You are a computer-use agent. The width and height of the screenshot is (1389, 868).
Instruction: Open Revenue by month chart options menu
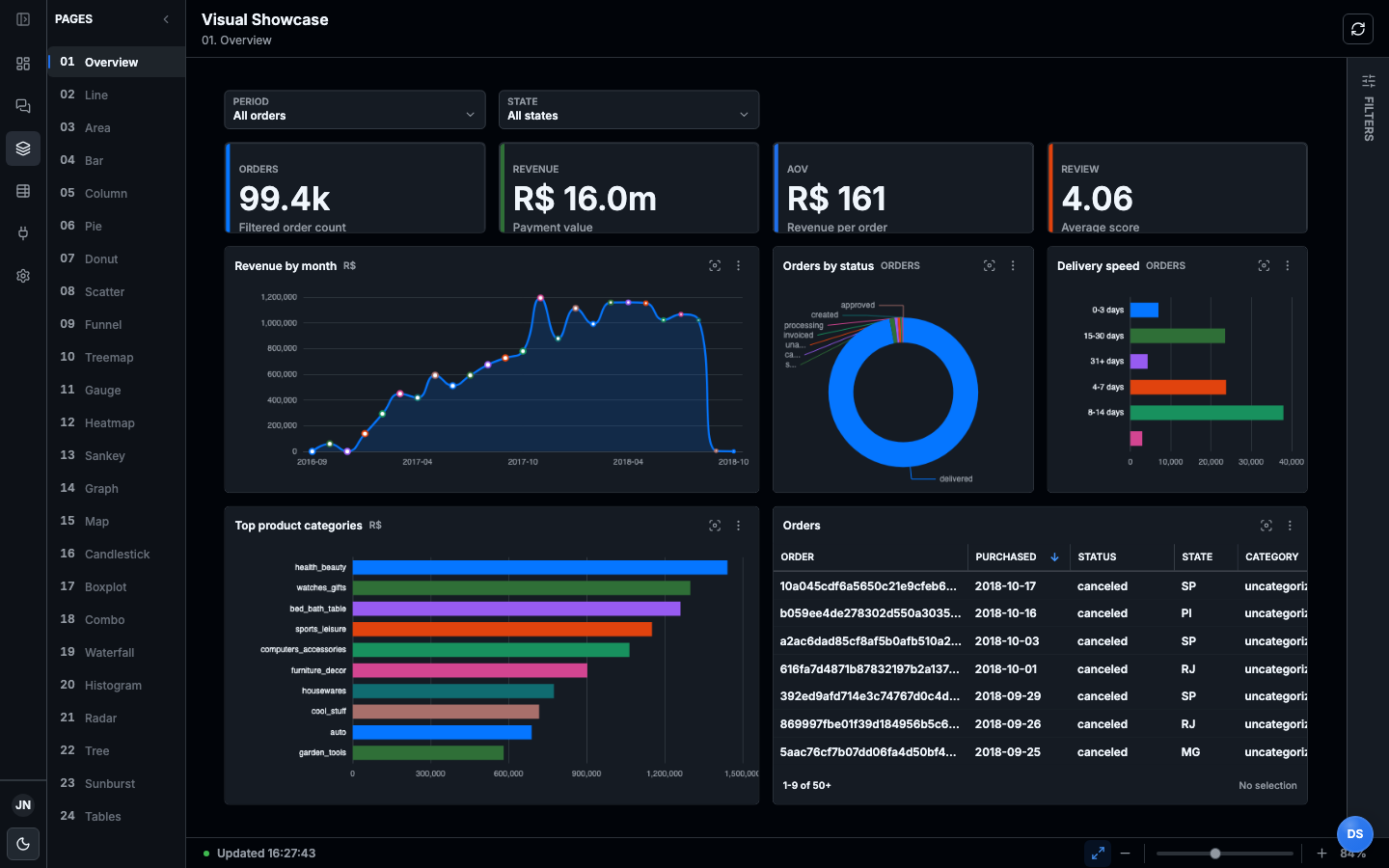[739, 266]
